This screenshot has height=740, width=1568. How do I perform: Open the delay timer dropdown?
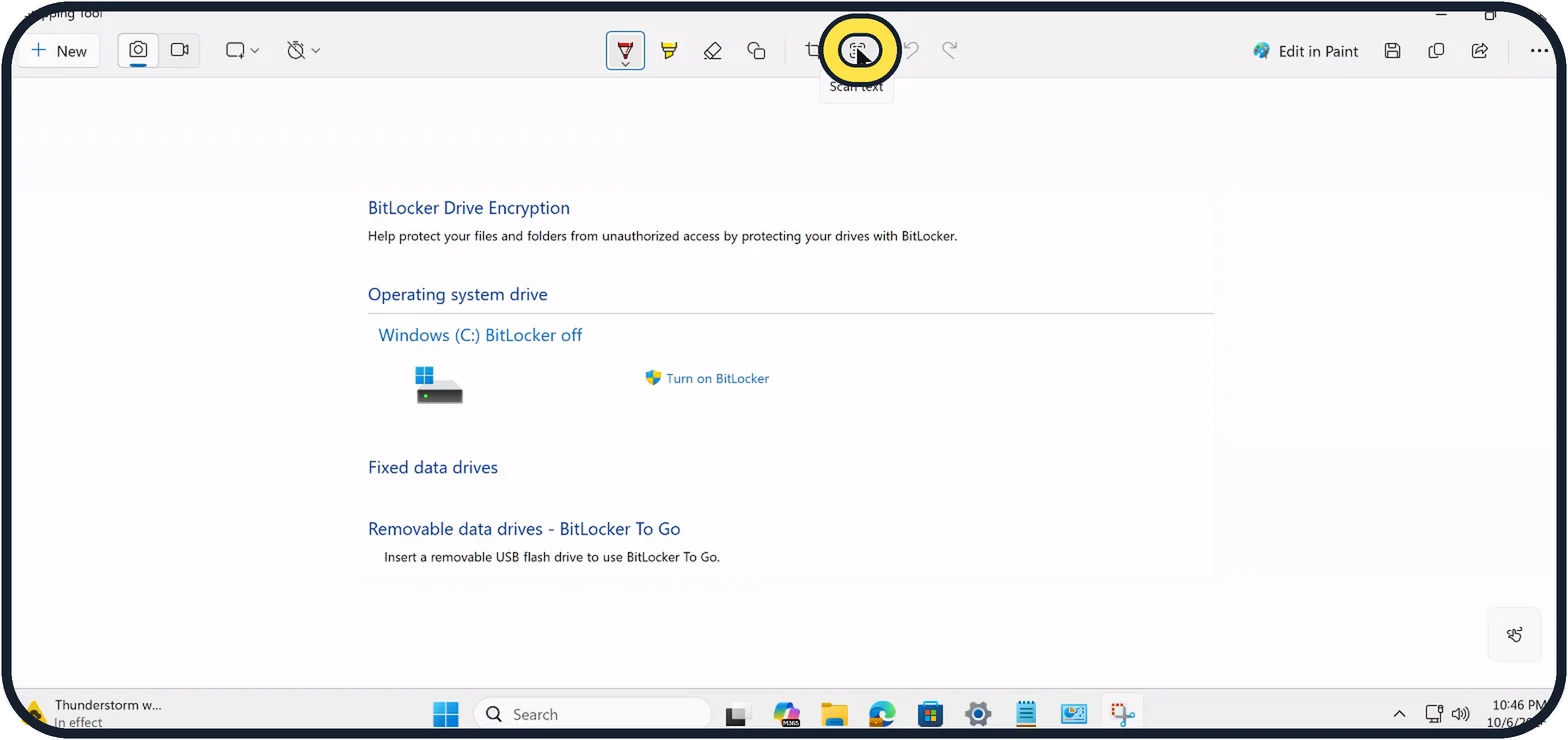pyautogui.click(x=303, y=50)
